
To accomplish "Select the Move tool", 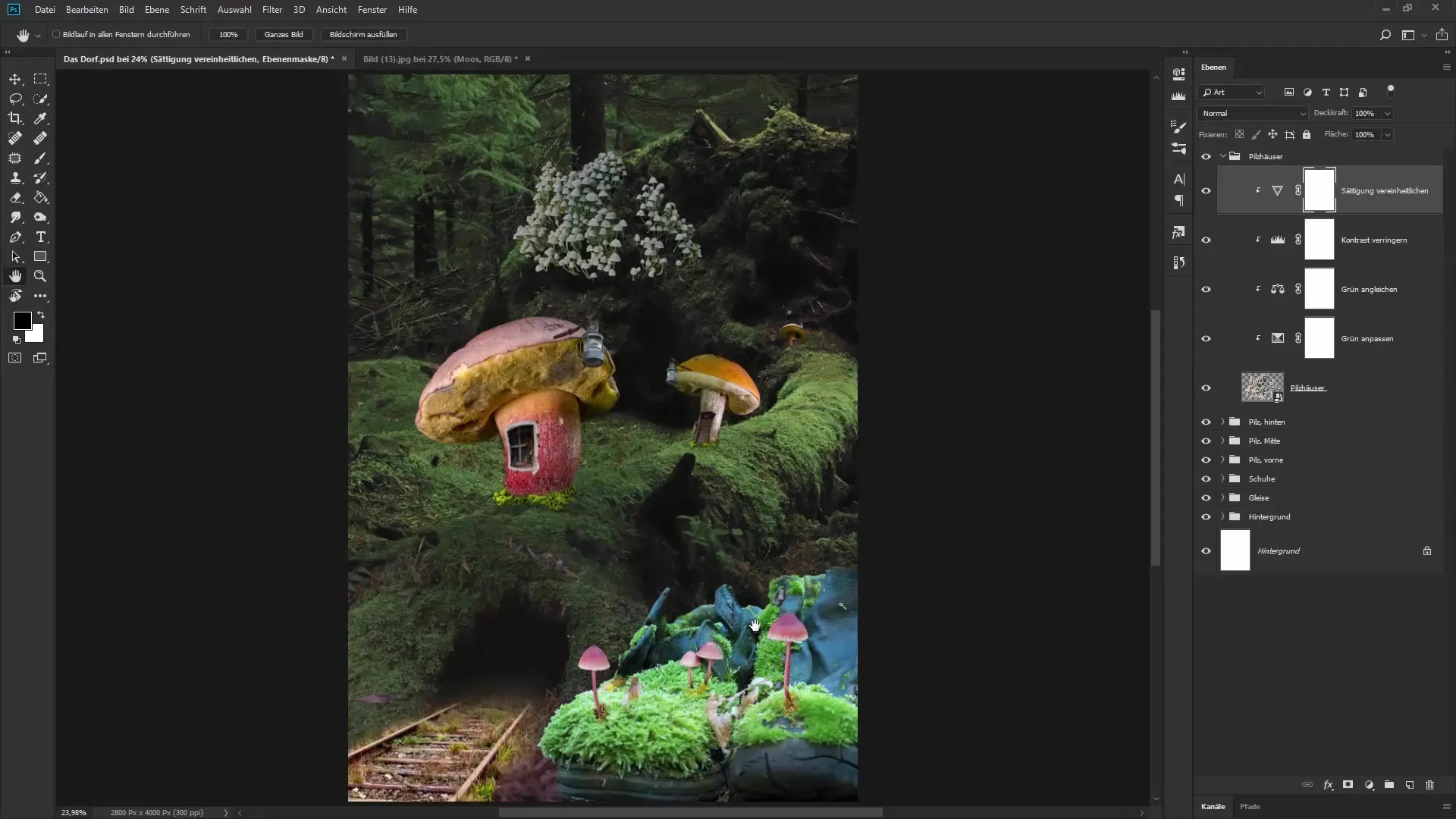I will click(x=15, y=79).
